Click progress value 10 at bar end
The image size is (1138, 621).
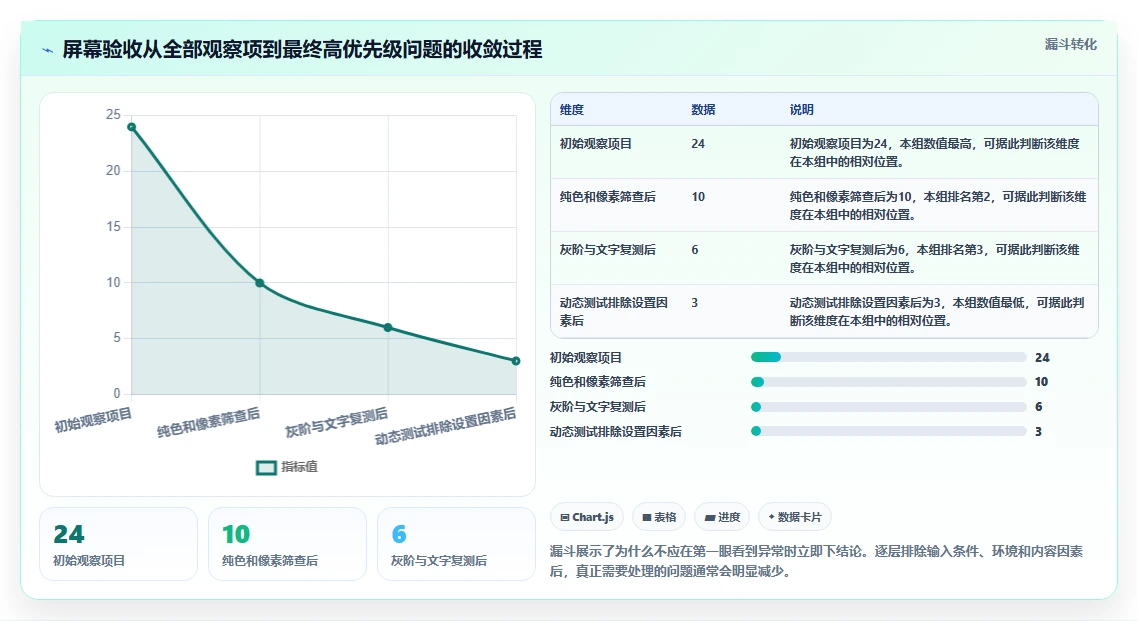point(1041,382)
